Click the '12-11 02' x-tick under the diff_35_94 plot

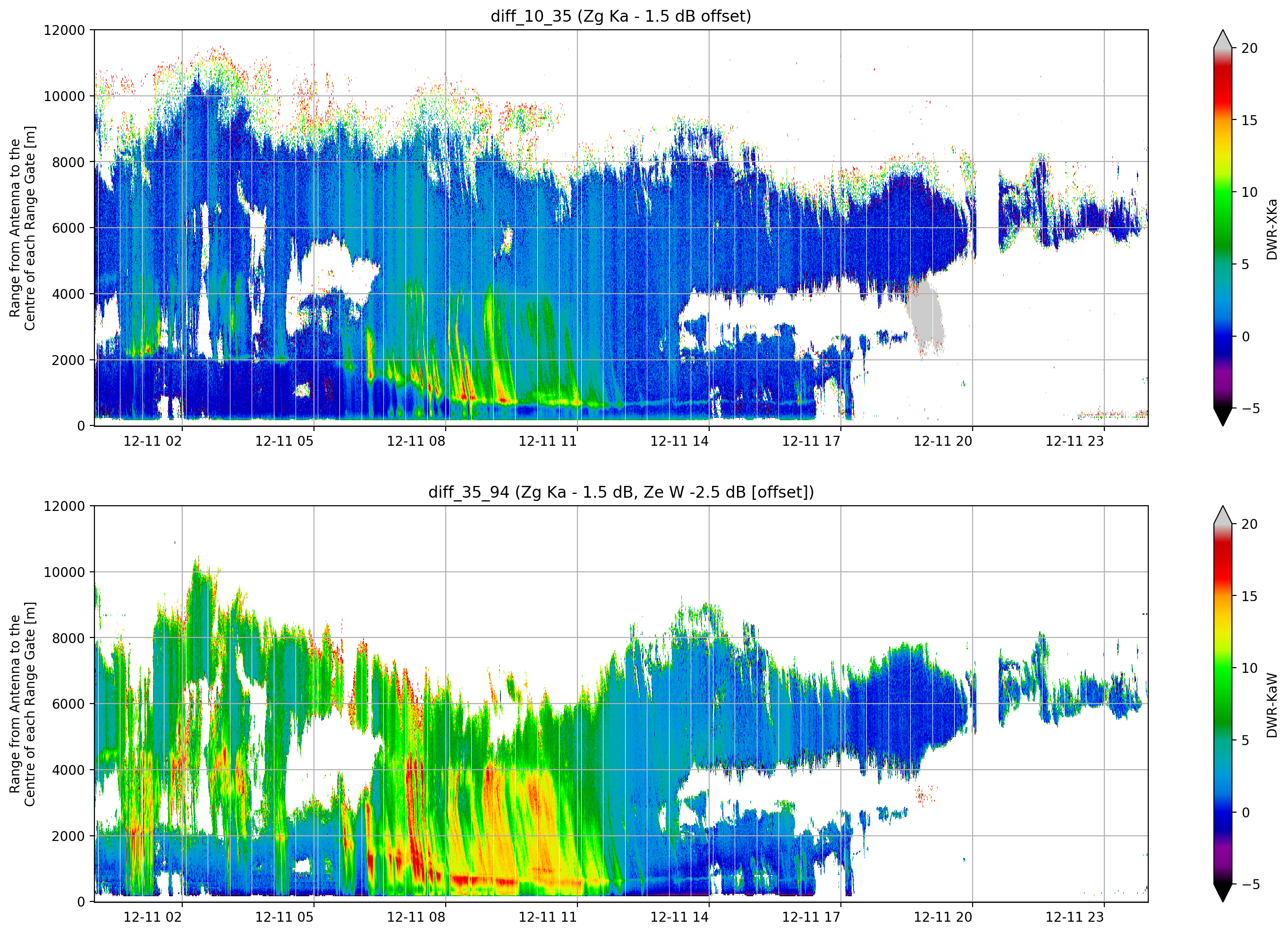(153, 917)
